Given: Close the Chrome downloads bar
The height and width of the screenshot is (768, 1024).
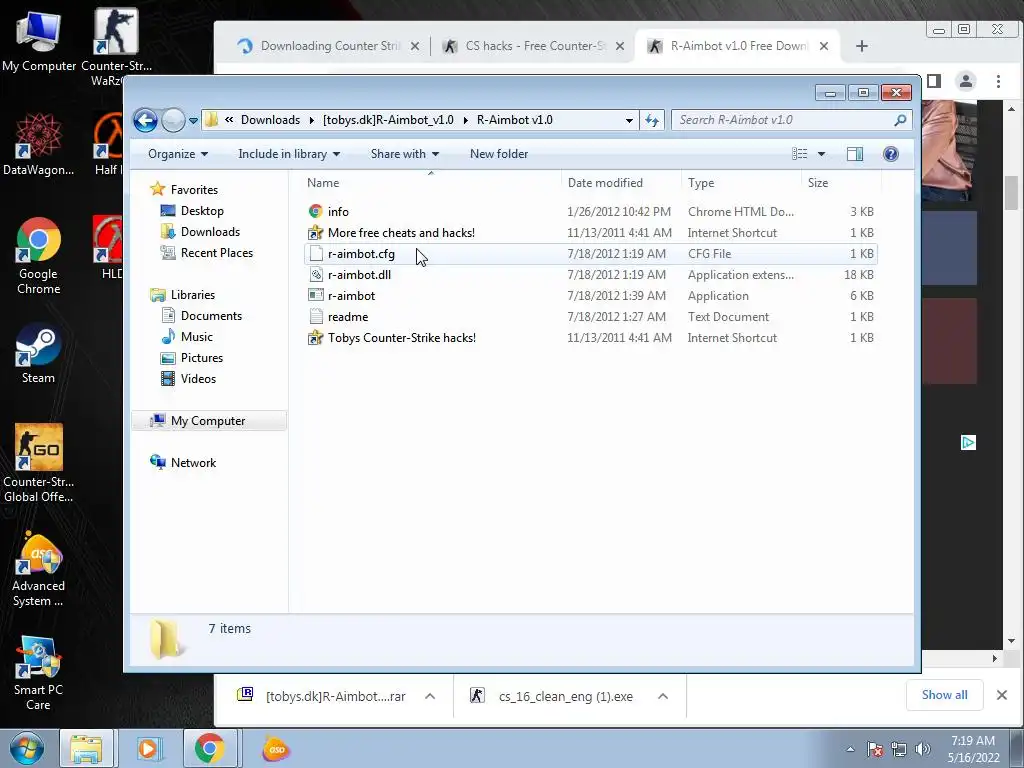Looking at the screenshot, I should 1002,695.
